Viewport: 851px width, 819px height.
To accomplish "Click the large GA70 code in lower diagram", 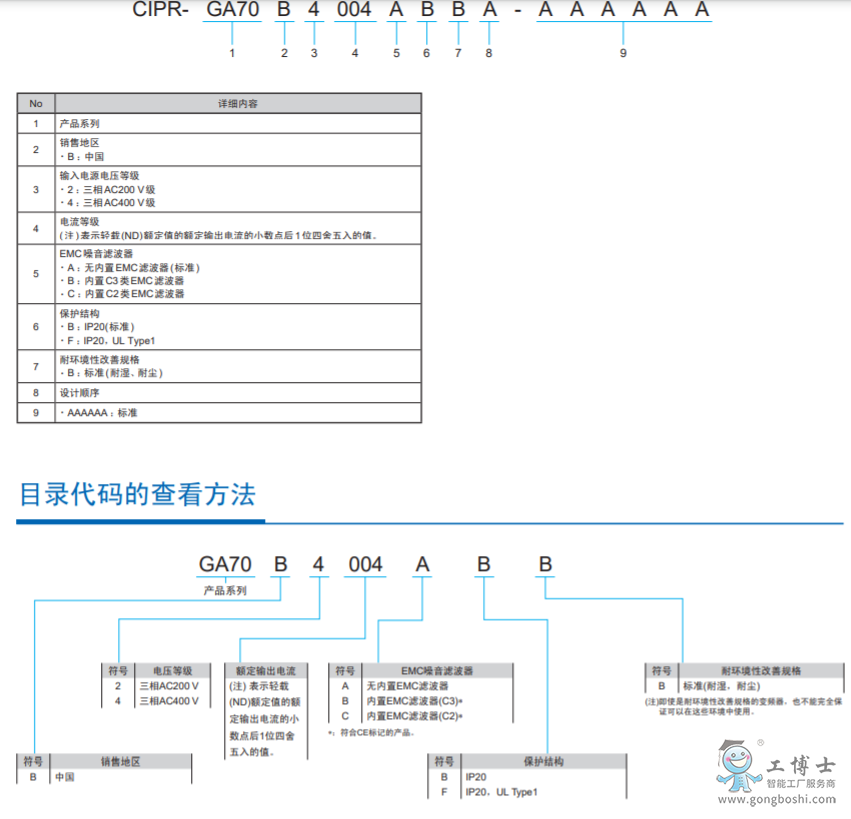I will tap(225, 565).
